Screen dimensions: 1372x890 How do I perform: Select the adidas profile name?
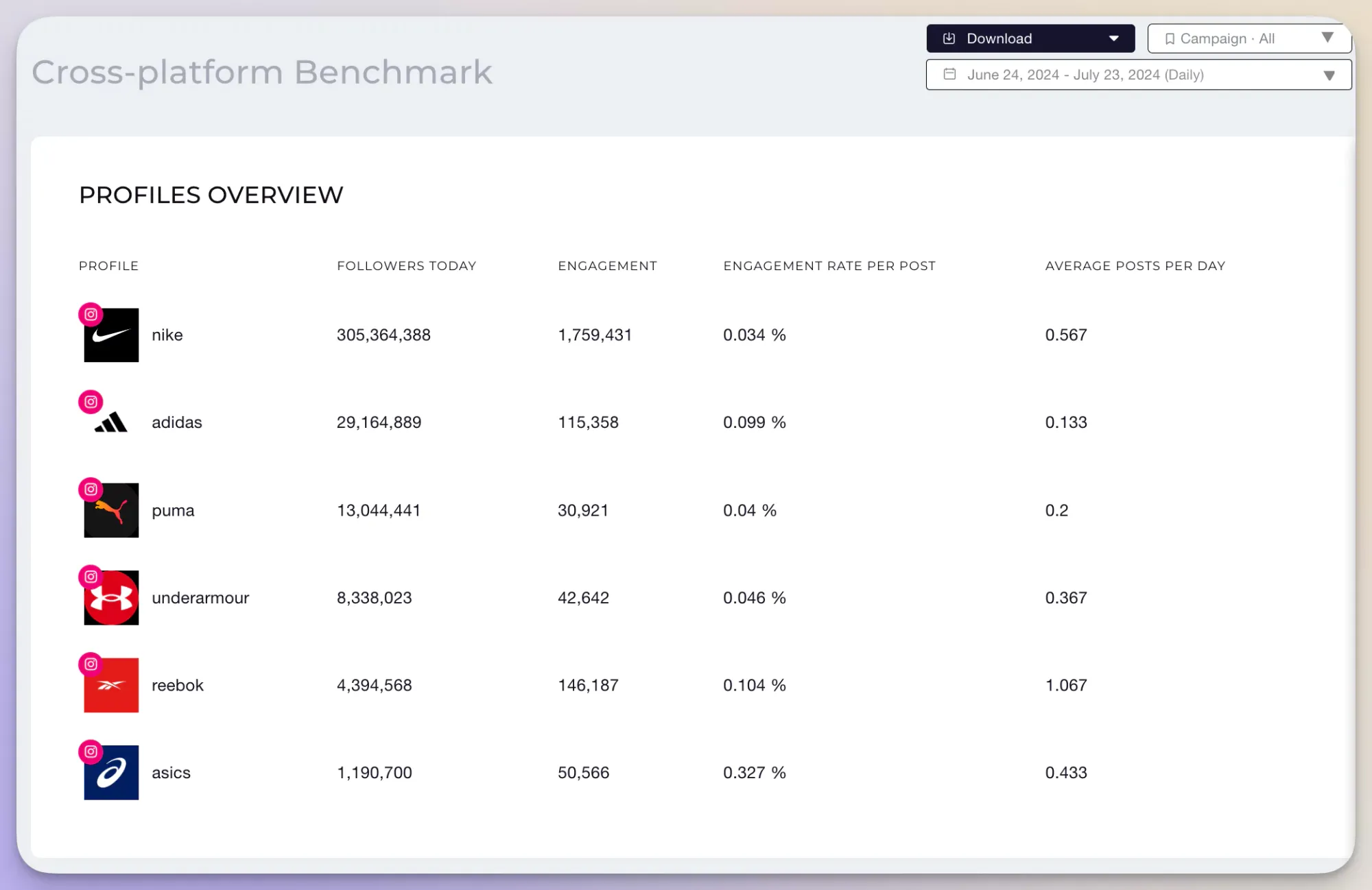coord(177,422)
